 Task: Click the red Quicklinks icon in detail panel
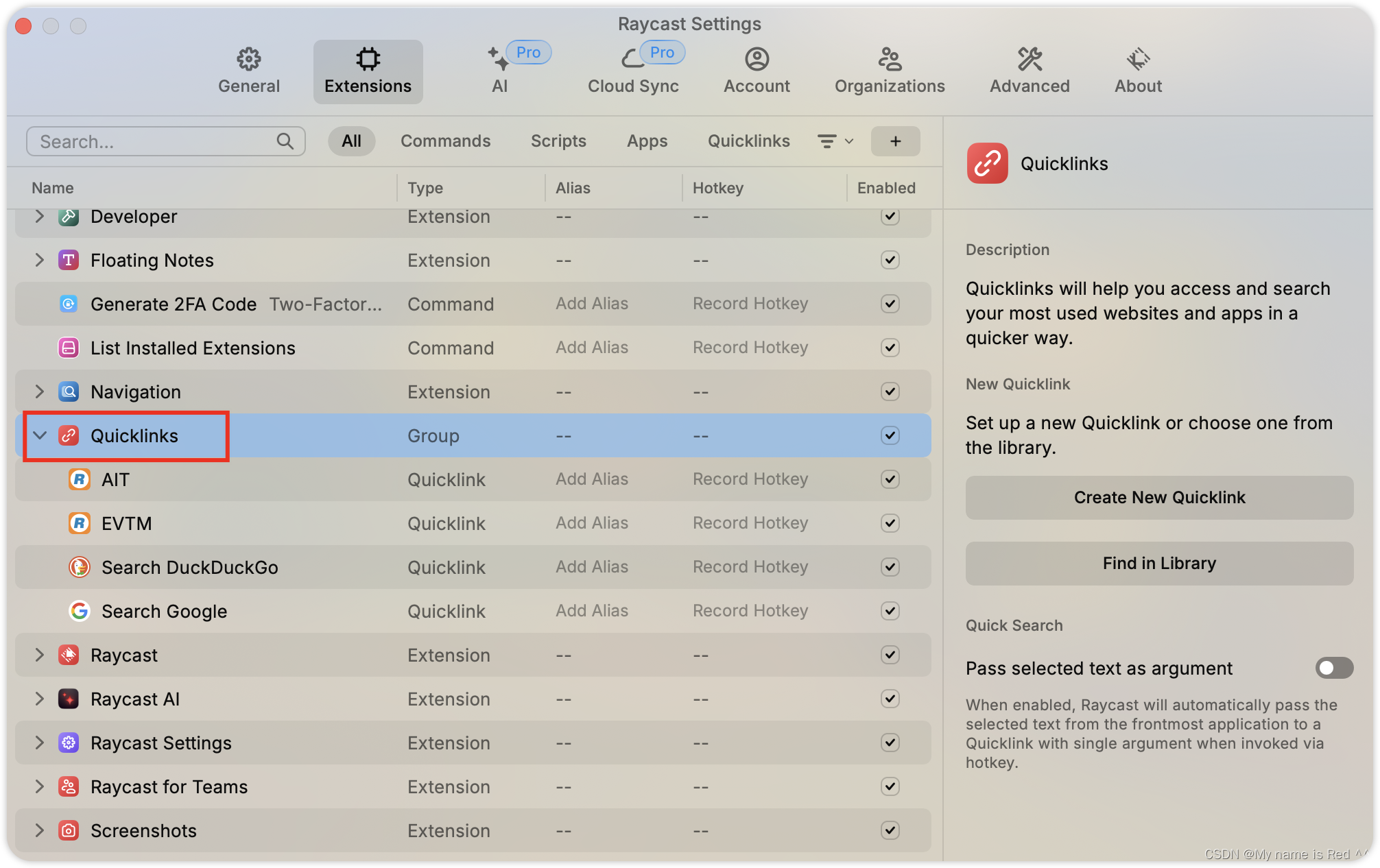click(x=987, y=164)
